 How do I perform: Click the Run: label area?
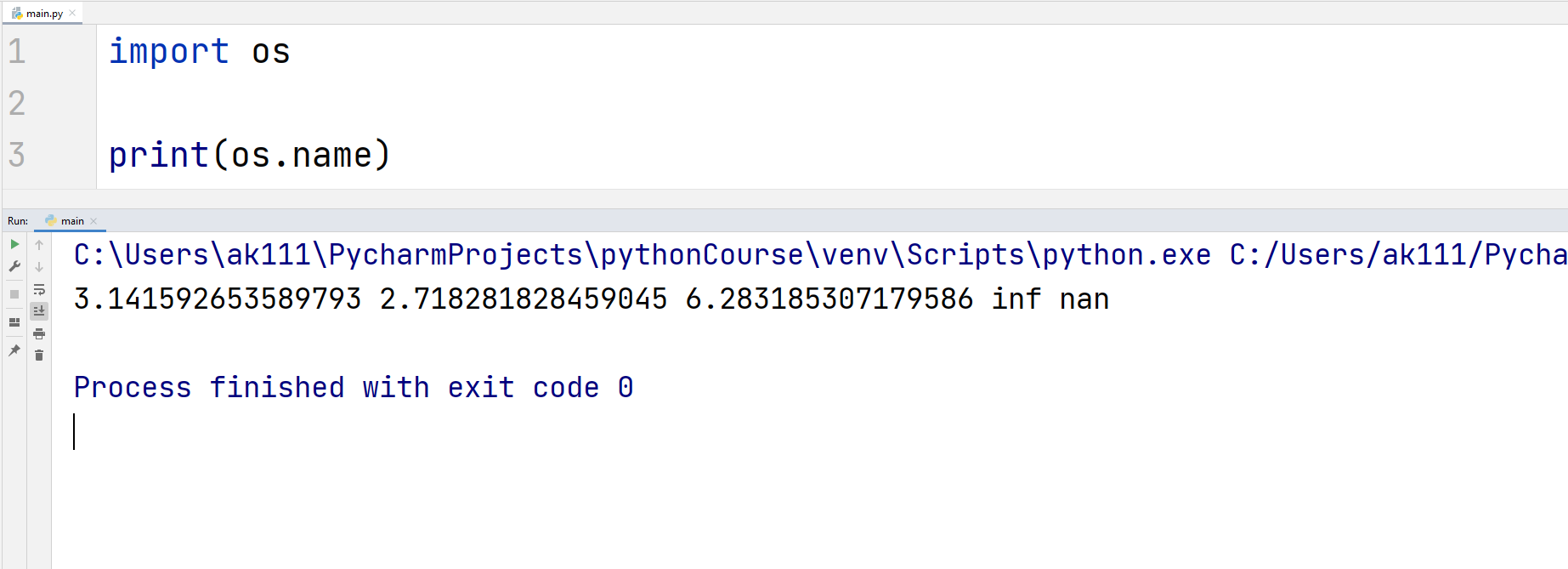tap(15, 220)
